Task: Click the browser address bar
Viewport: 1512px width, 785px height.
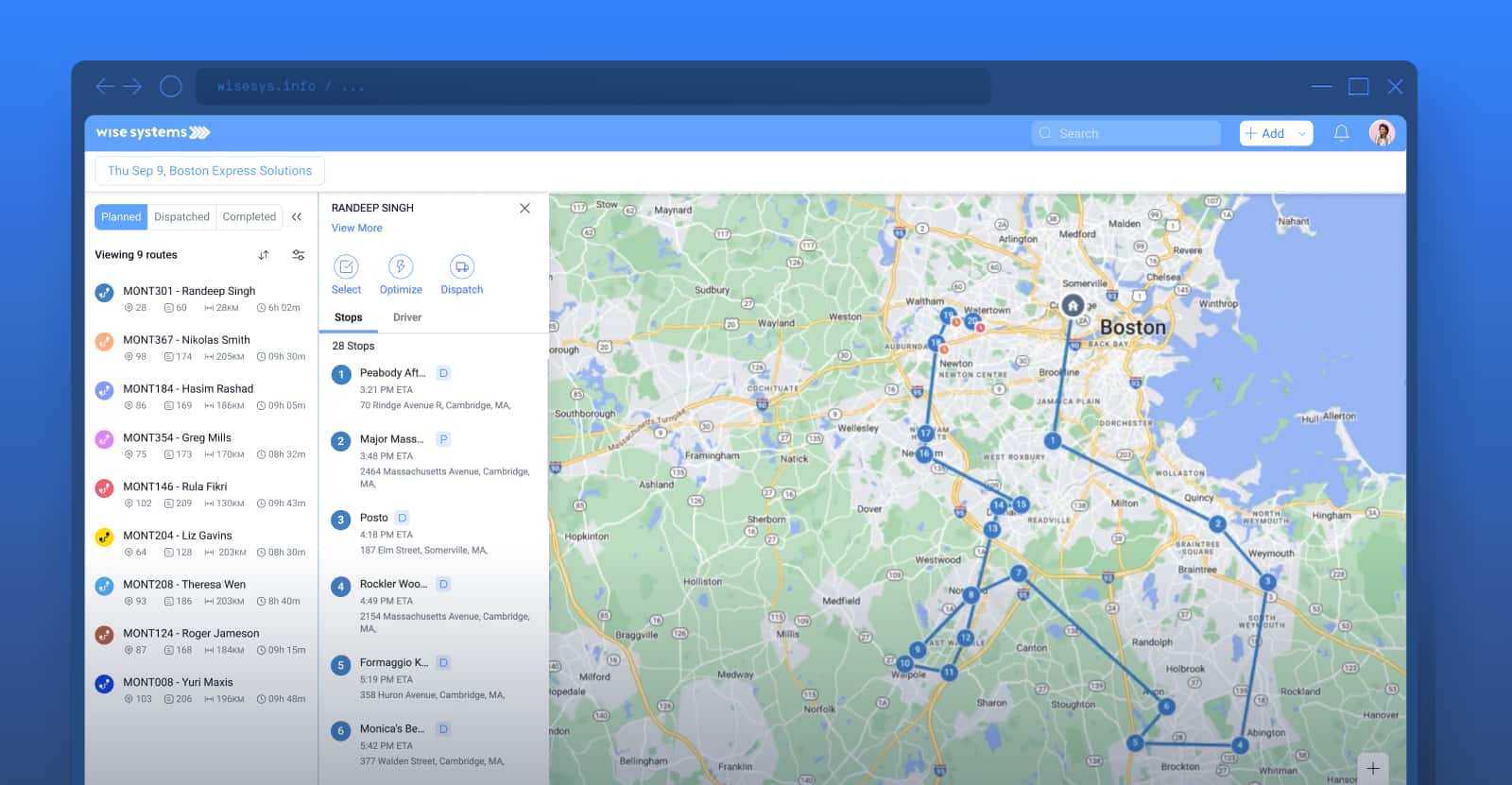Action: [593, 86]
